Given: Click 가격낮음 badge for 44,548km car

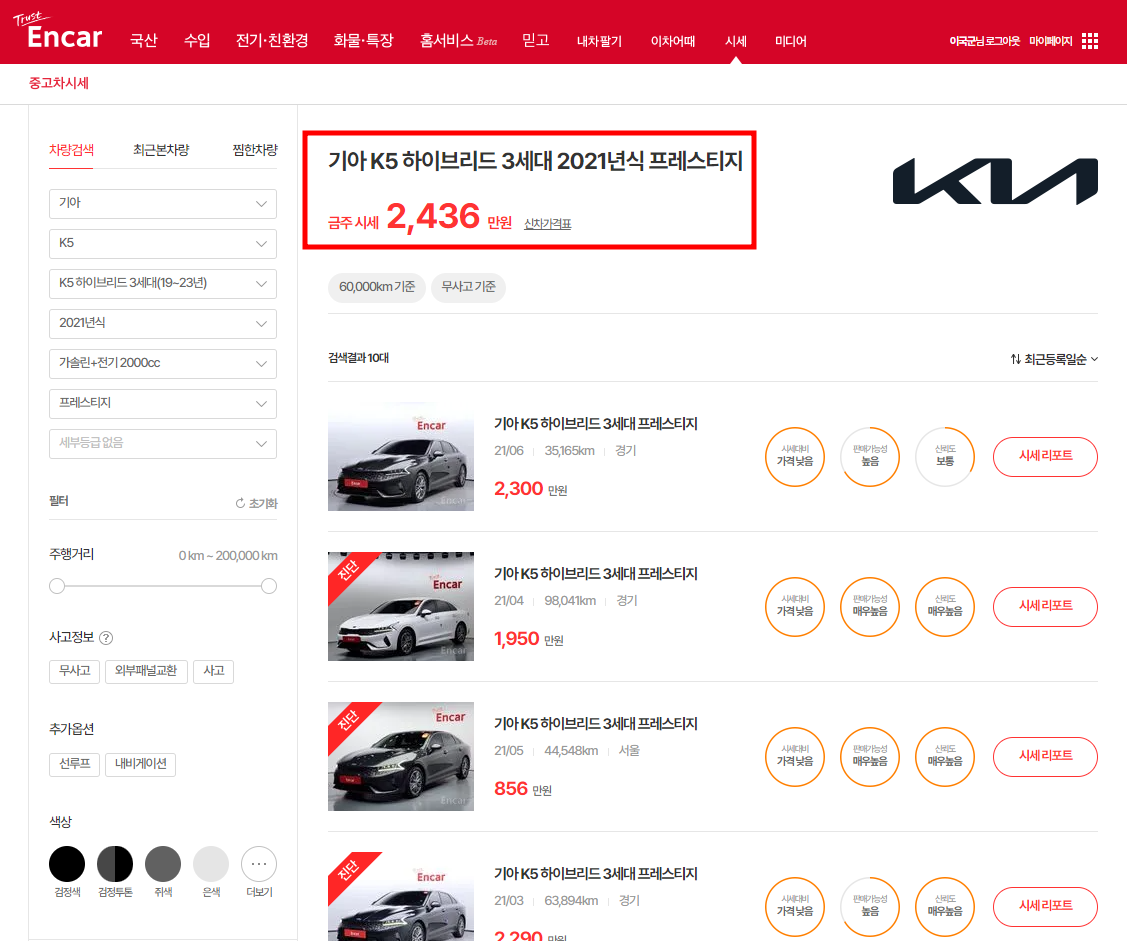Looking at the screenshot, I should coord(795,757).
